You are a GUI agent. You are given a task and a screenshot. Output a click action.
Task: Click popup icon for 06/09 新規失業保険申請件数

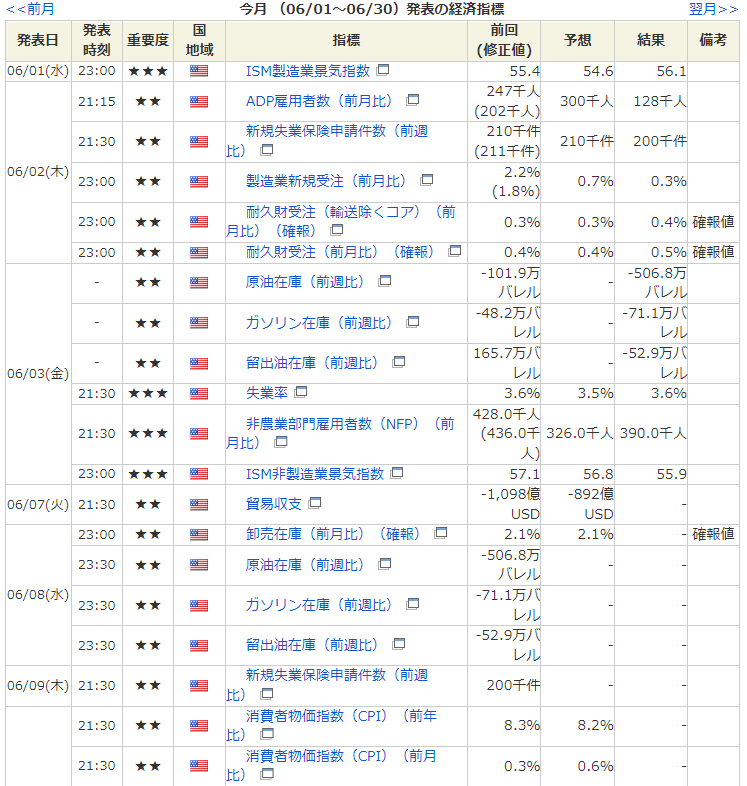(267, 694)
